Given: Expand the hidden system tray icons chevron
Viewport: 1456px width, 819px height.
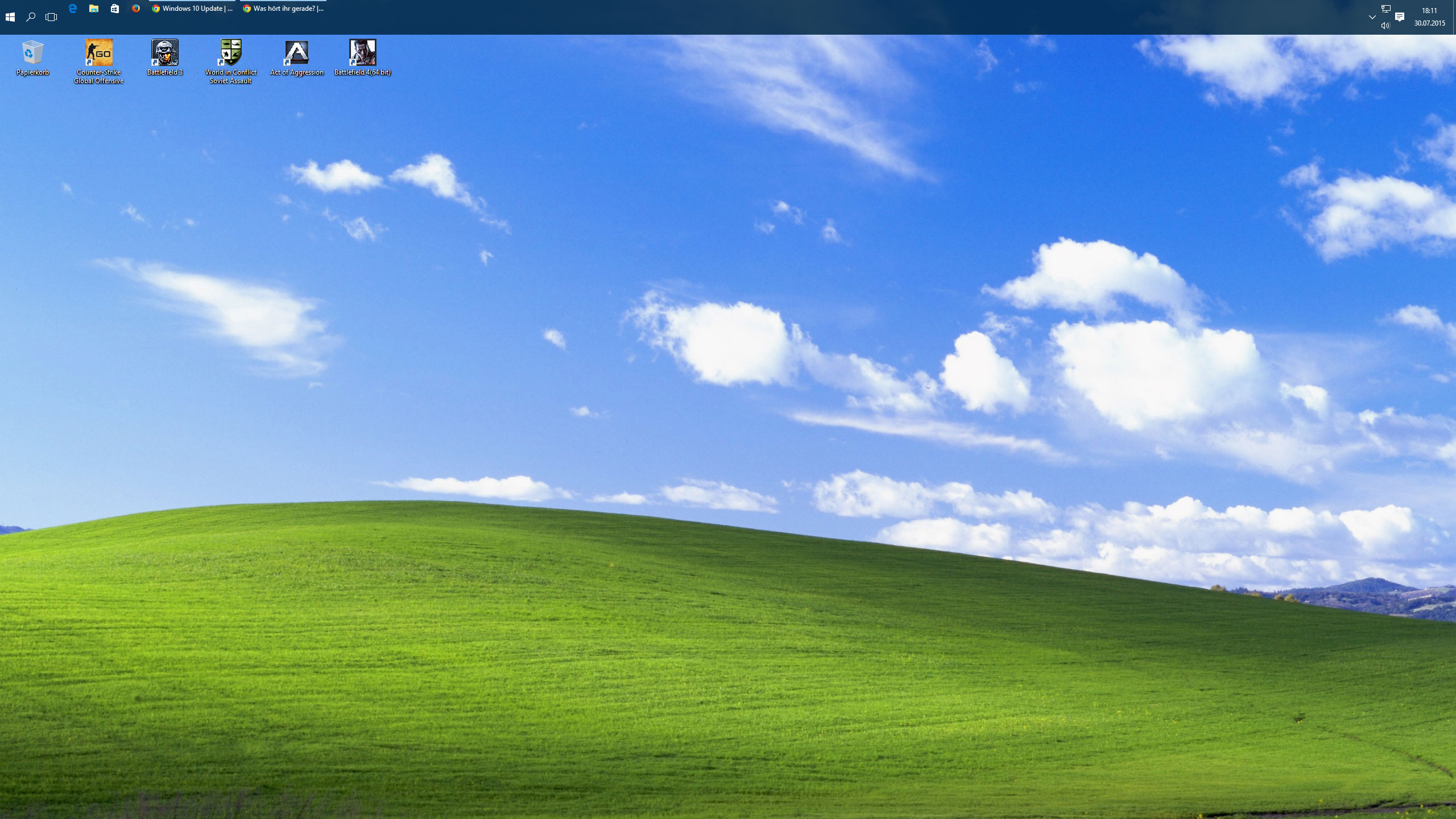Looking at the screenshot, I should [x=1372, y=17].
